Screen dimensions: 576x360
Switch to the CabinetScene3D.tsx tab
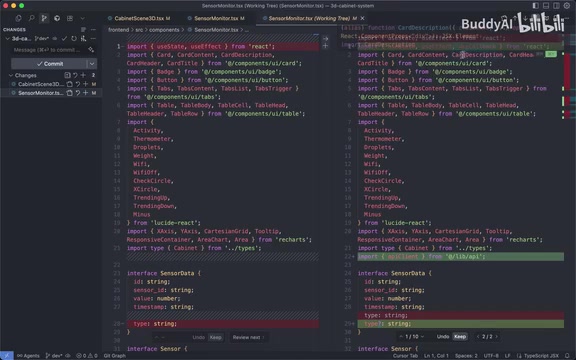point(139,18)
